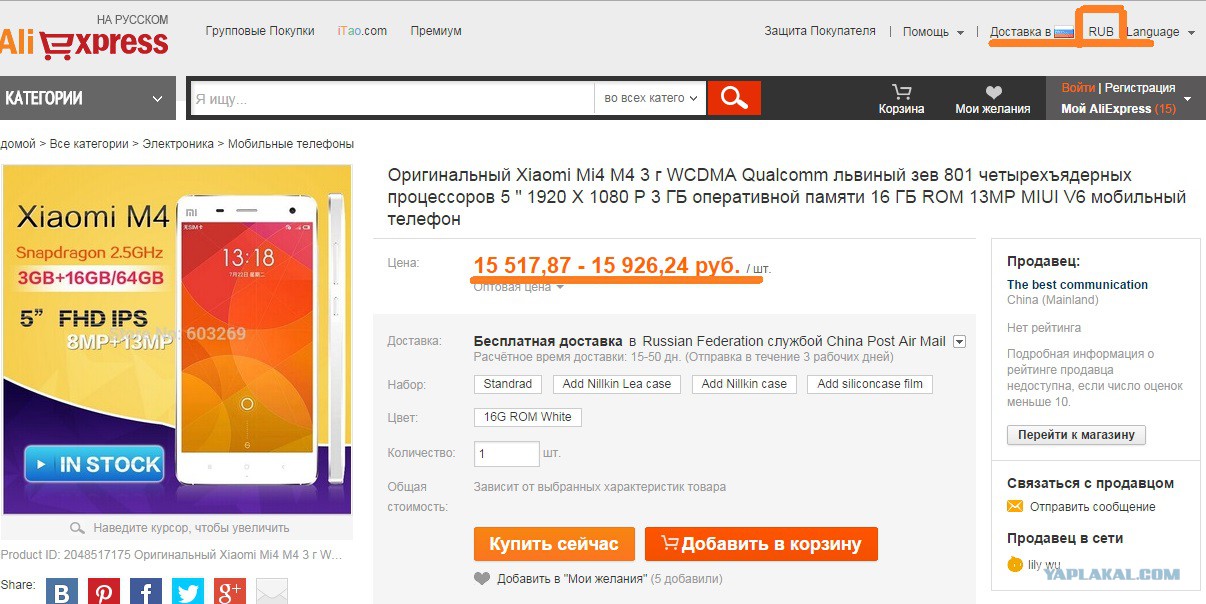
Task: Click the Купить сейчас button
Action: click(x=554, y=544)
